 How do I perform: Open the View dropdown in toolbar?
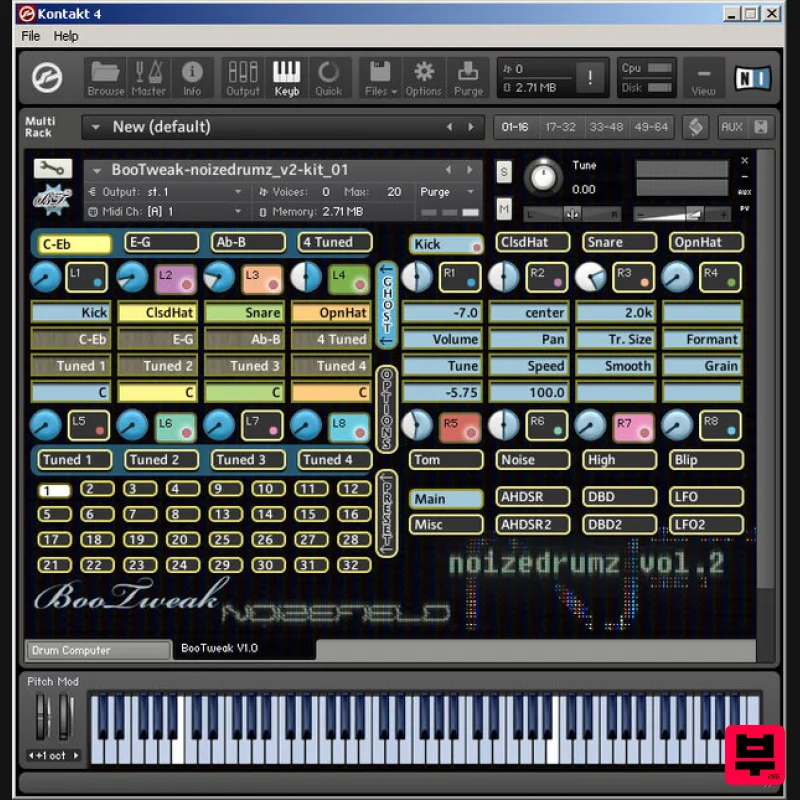704,78
